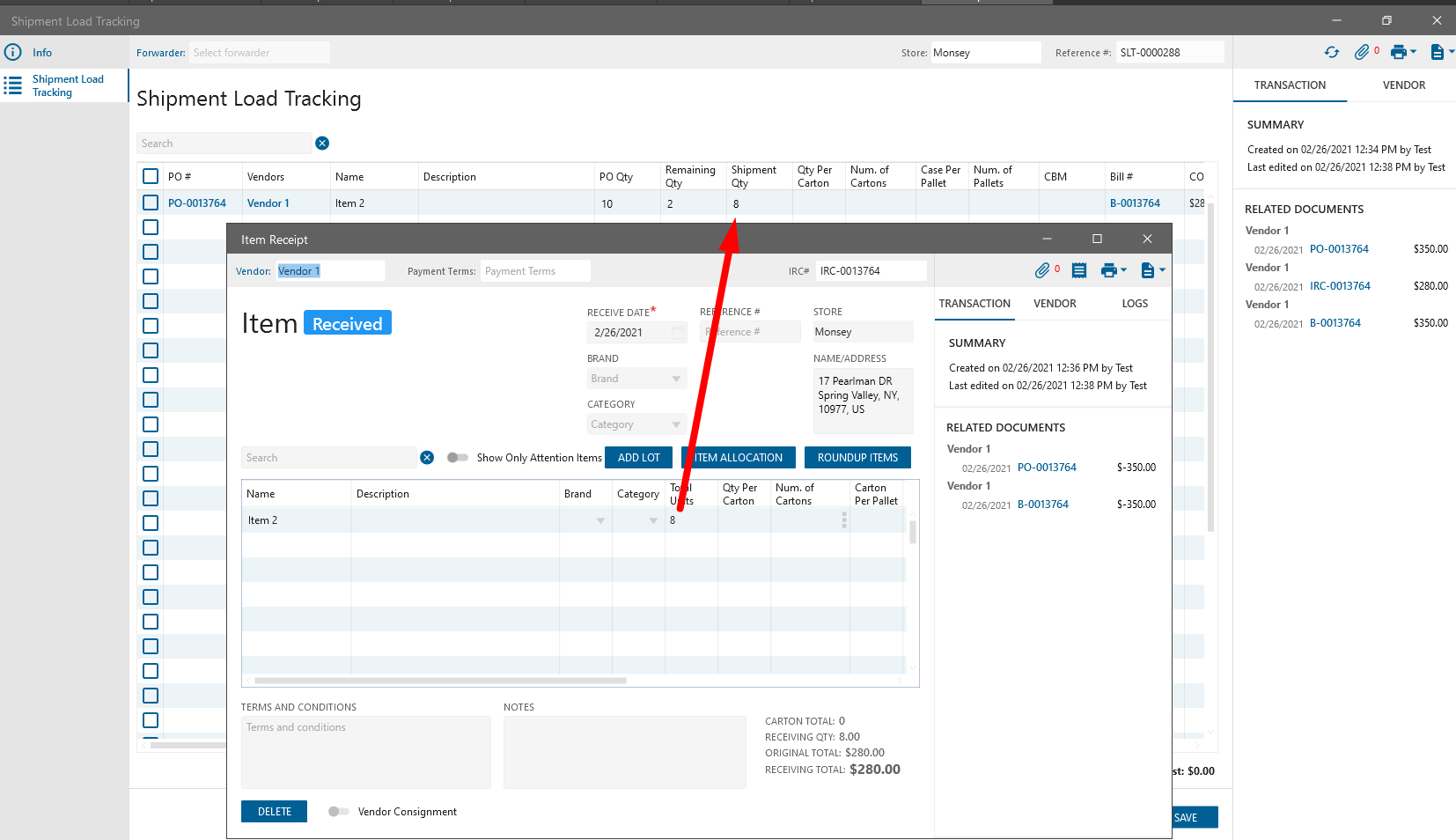Open attachments paperclip in Item Receipt toolbar
This screenshot has height=840, width=1456.
click(1042, 270)
